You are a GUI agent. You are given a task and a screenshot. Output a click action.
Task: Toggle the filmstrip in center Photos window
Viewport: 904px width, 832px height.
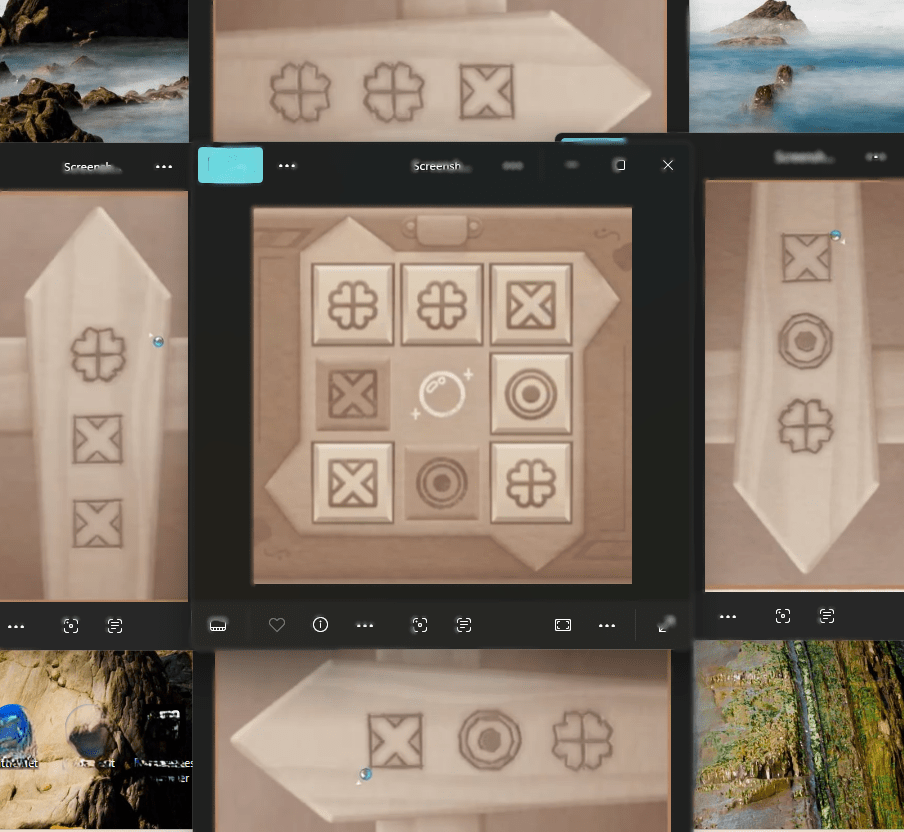pos(218,625)
